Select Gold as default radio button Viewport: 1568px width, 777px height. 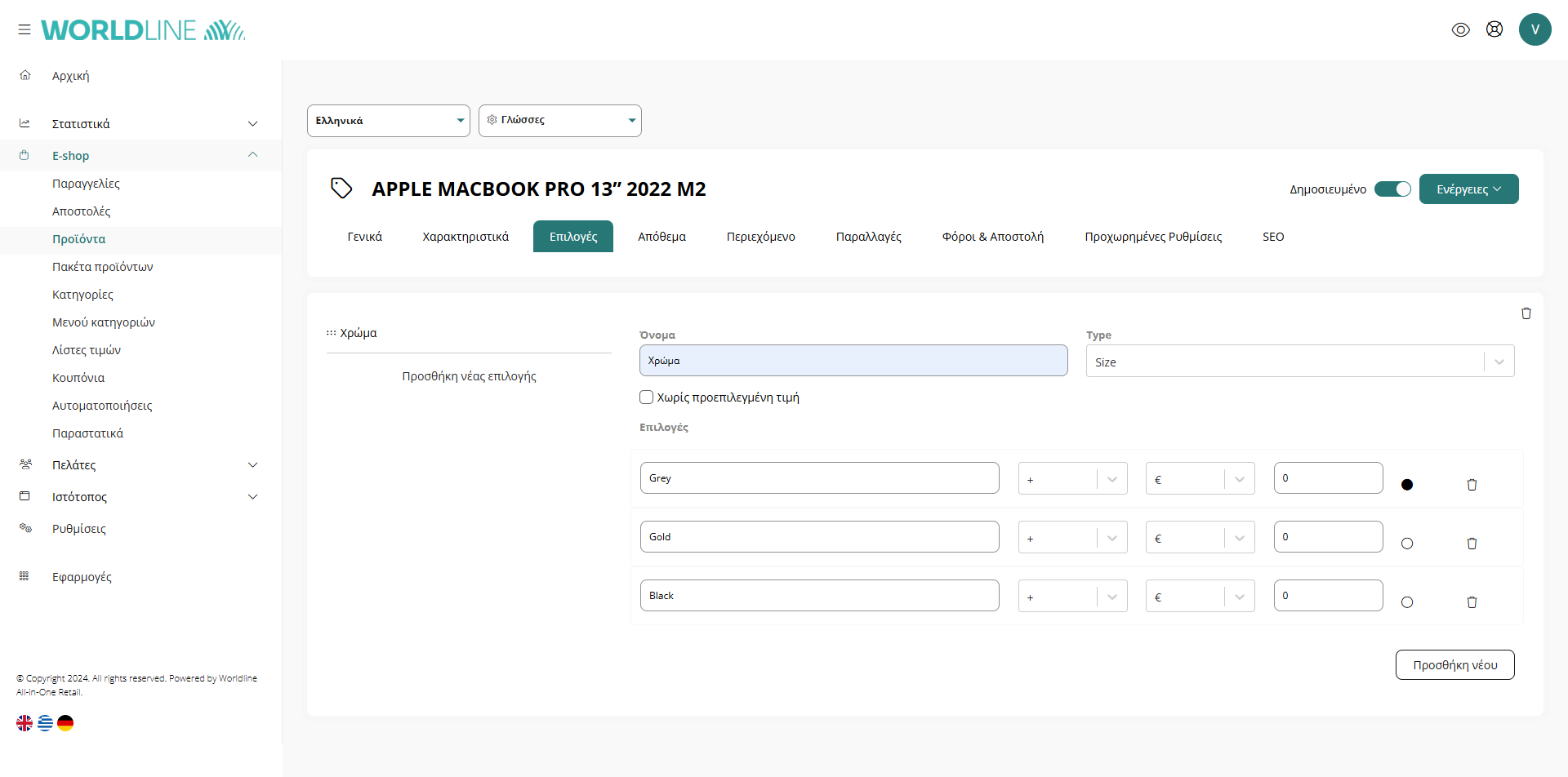[x=1406, y=544]
